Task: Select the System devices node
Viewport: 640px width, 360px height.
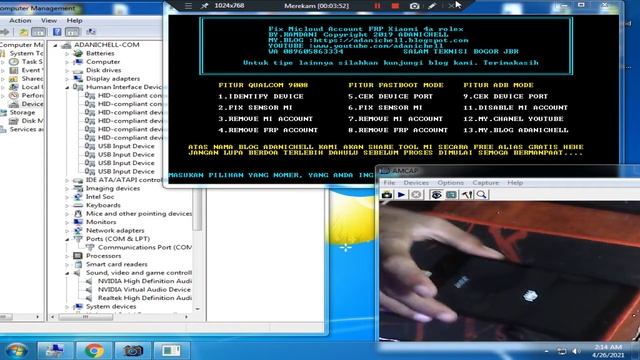Action: click(x=111, y=307)
